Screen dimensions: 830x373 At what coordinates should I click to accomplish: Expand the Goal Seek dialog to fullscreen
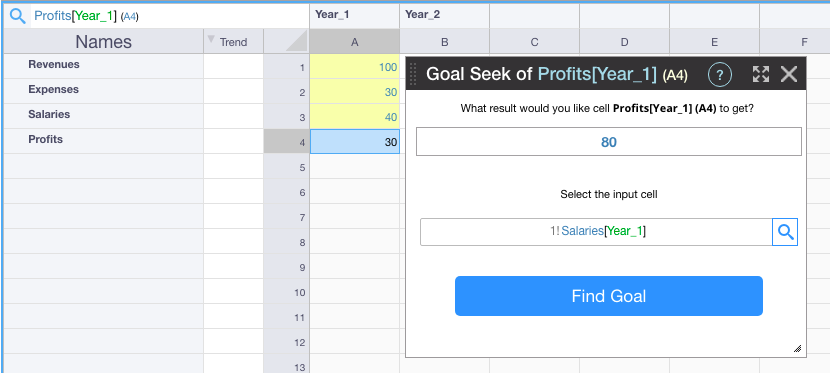761,75
